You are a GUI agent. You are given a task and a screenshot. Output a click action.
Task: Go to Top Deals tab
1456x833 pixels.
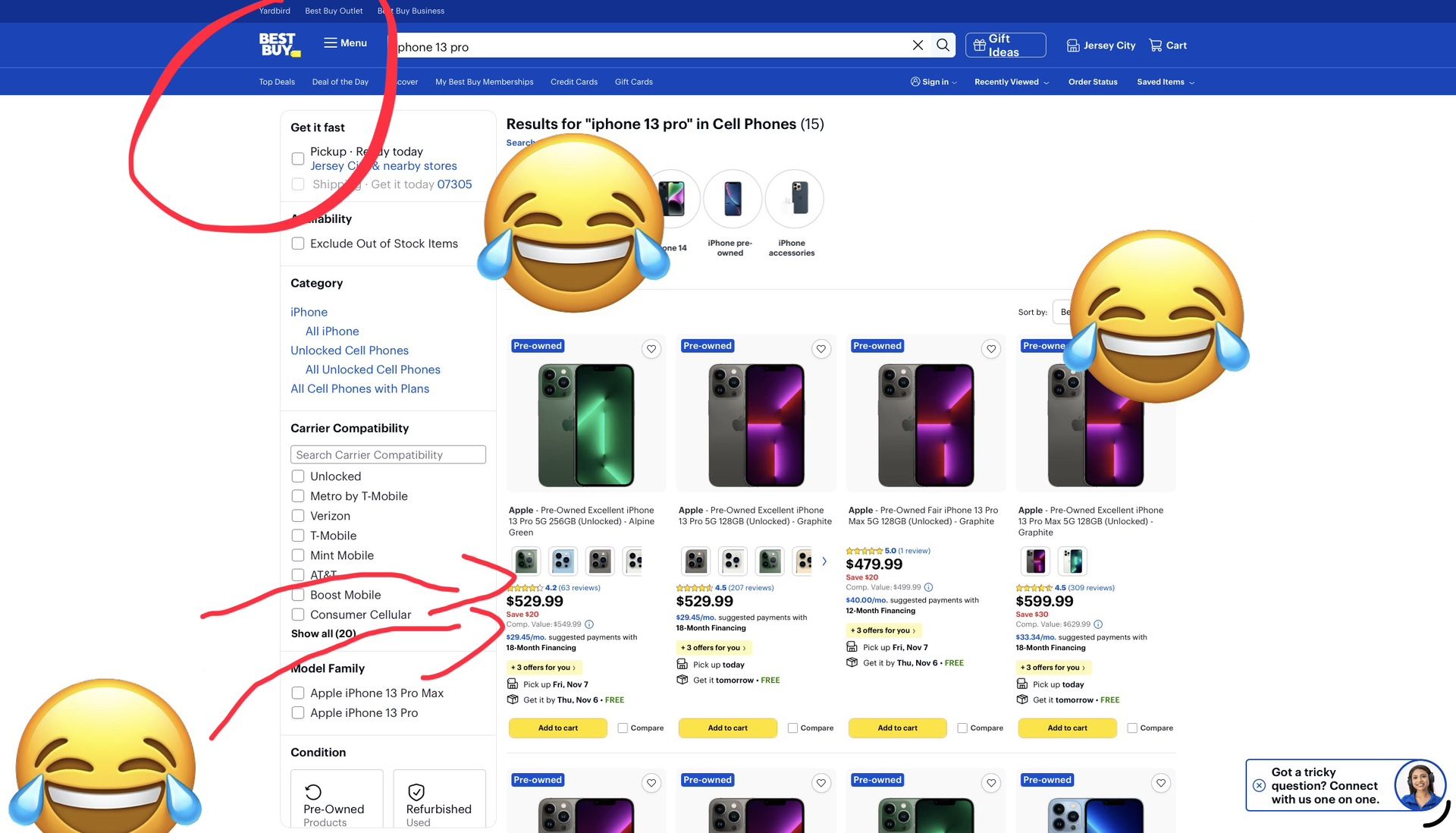click(277, 82)
